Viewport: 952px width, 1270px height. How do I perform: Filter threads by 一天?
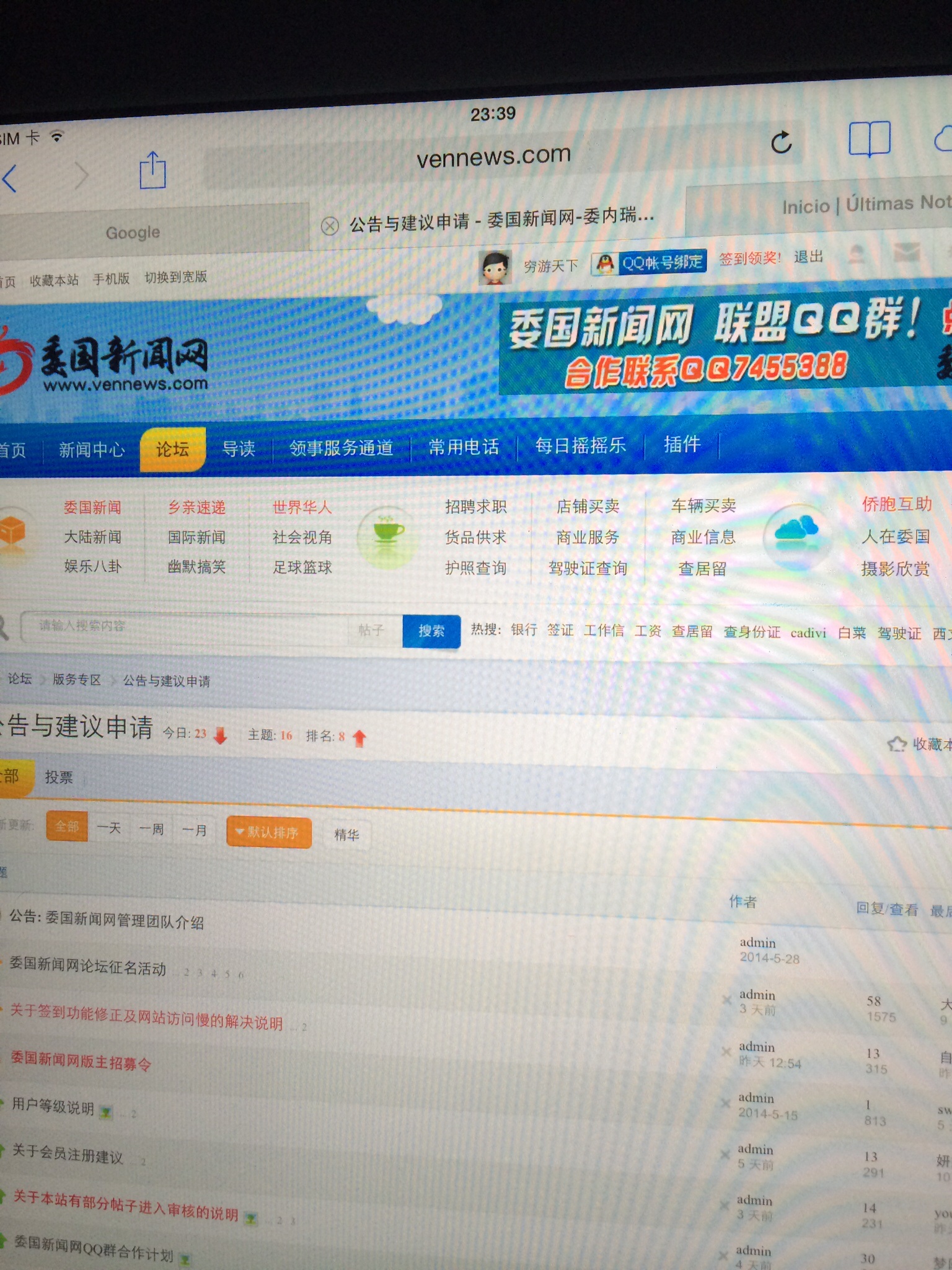pos(108,828)
